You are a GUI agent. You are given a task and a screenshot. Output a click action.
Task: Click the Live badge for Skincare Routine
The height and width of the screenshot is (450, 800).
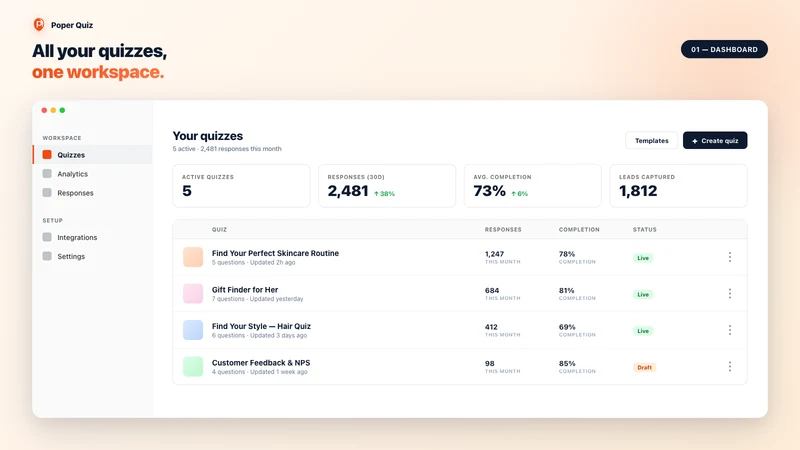(x=643, y=258)
